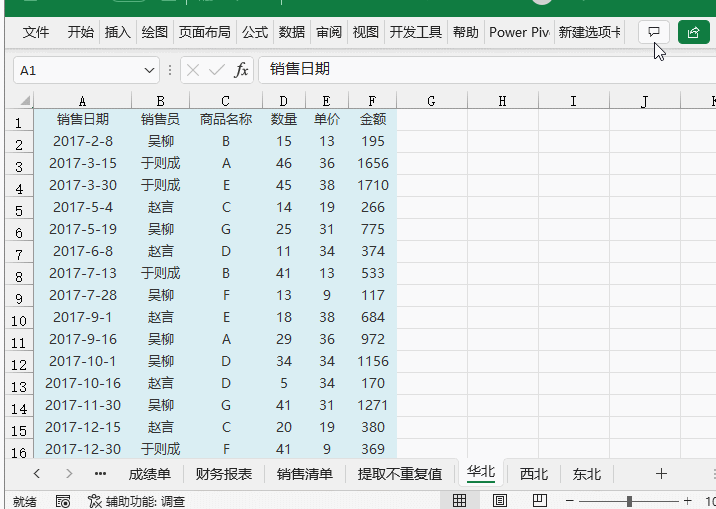The height and width of the screenshot is (509, 716).
Task: Open the 绘图 ribbon tab
Action: click(154, 32)
